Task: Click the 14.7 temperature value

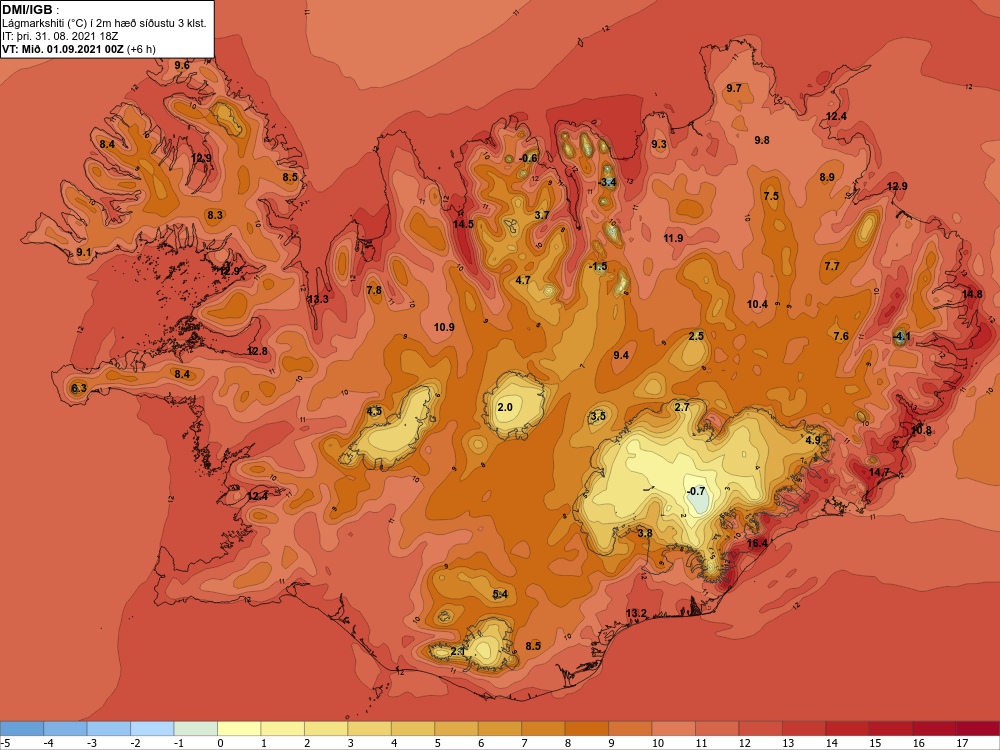Action: 878,472
